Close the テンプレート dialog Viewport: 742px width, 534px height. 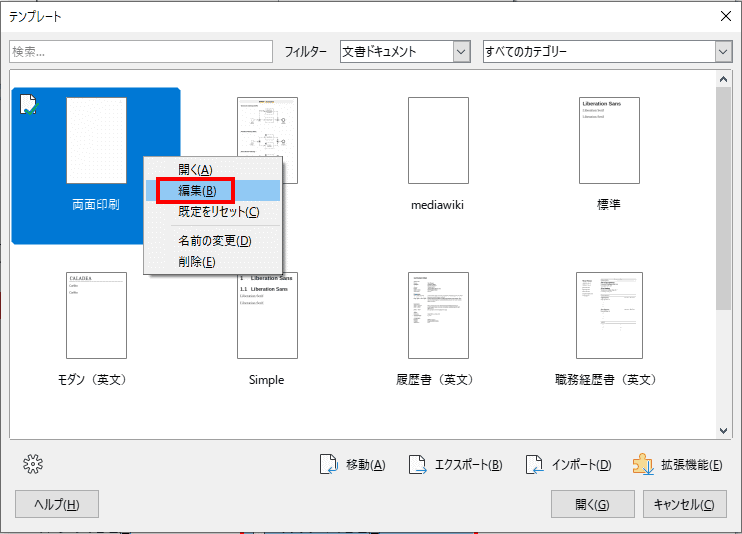(726, 16)
